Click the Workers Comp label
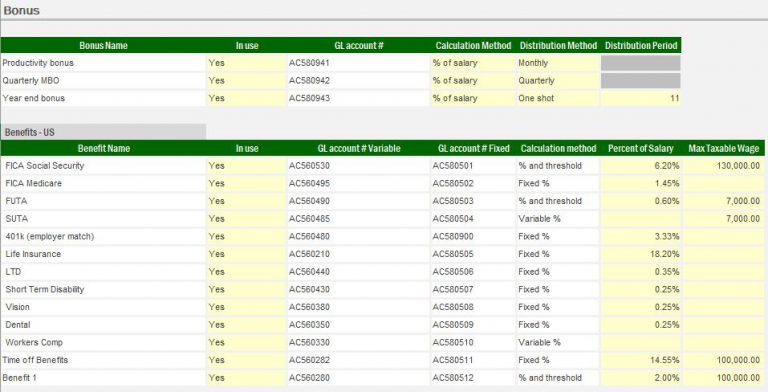768x392 pixels. pos(34,342)
